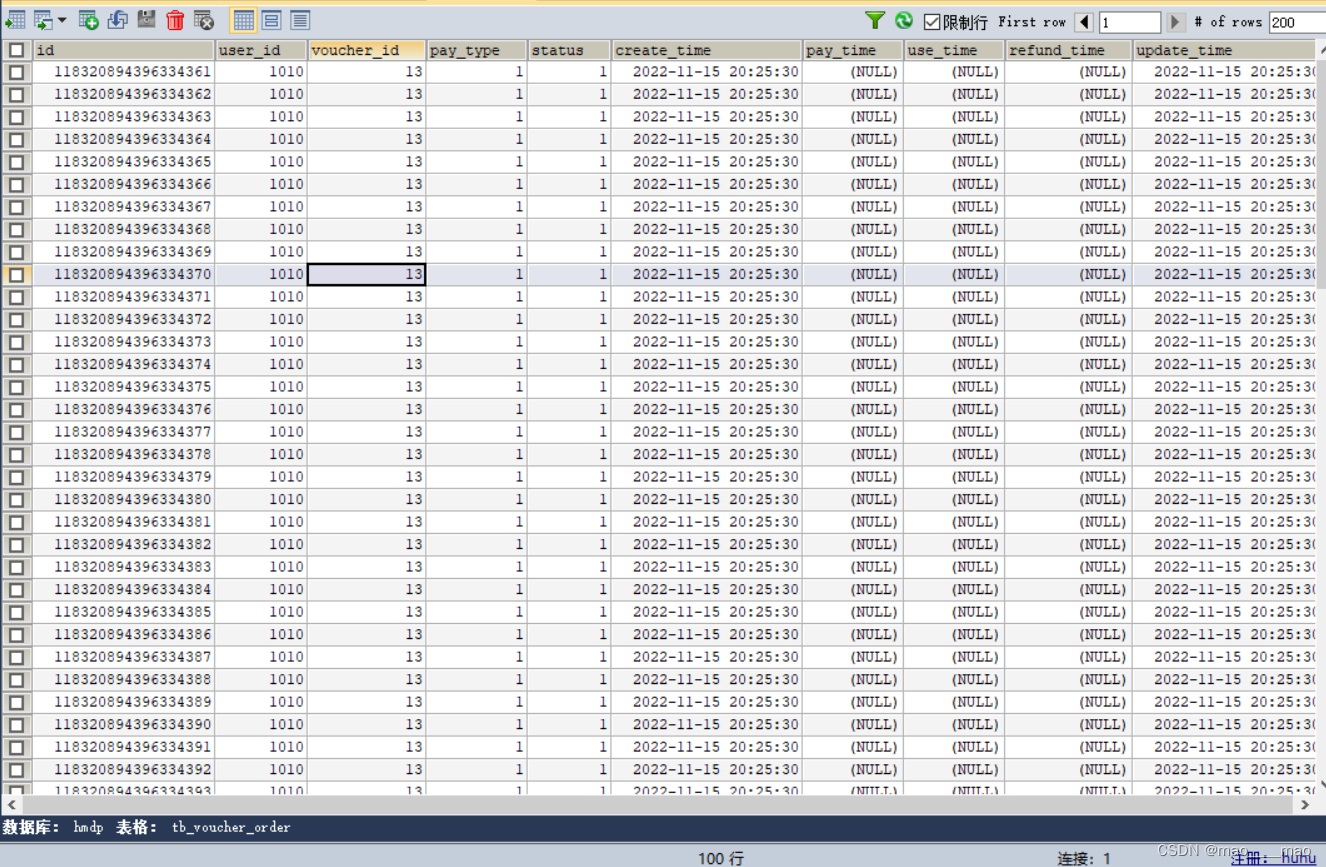Sort by the create_time column header
Image resolution: width=1326 pixels, height=867 pixels.
(707, 50)
